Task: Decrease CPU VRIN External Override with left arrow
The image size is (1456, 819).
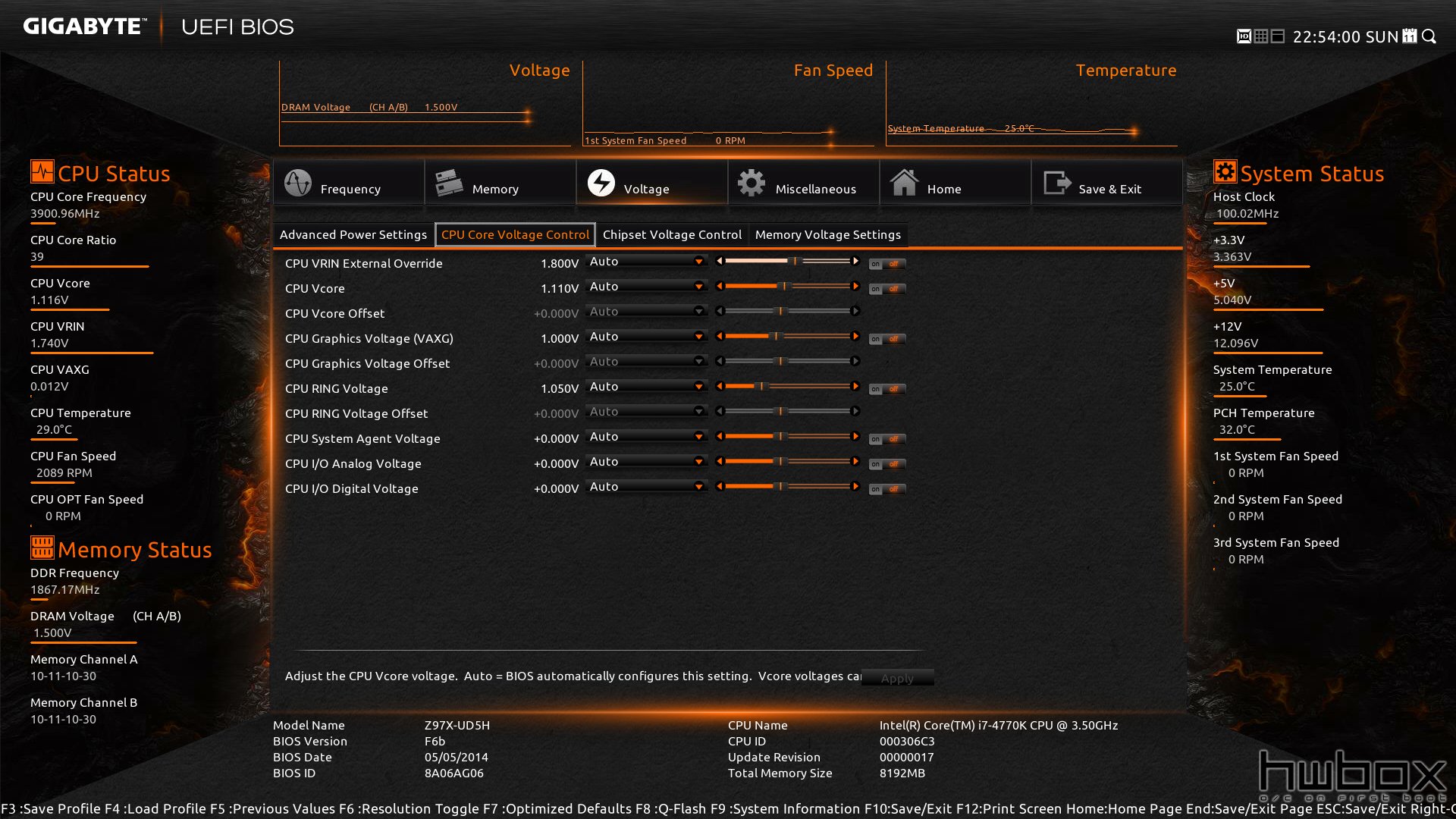Action: click(720, 261)
